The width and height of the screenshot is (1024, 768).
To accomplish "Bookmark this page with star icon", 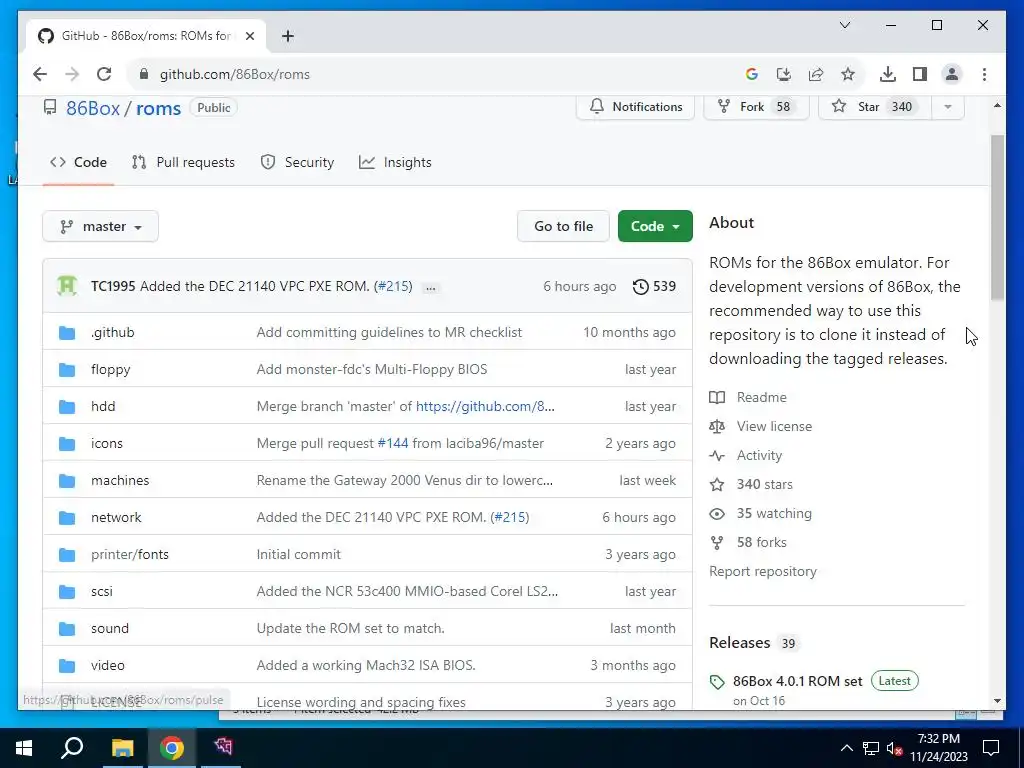I will pyautogui.click(x=848, y=74).
